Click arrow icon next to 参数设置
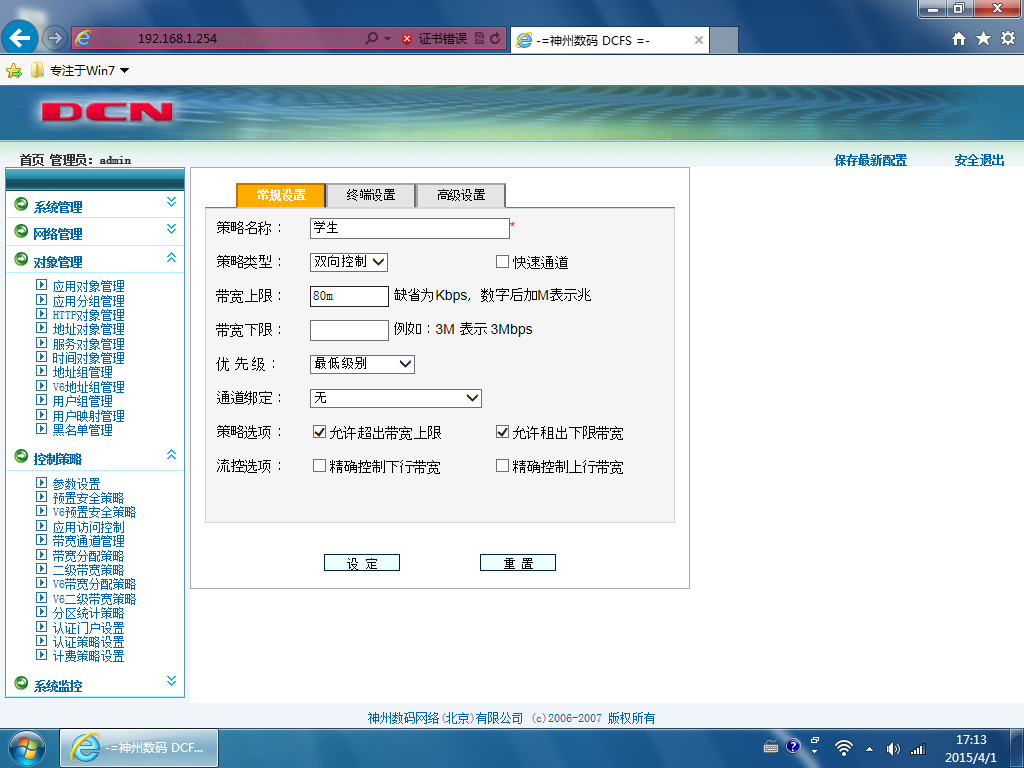 tap(41, 483)
